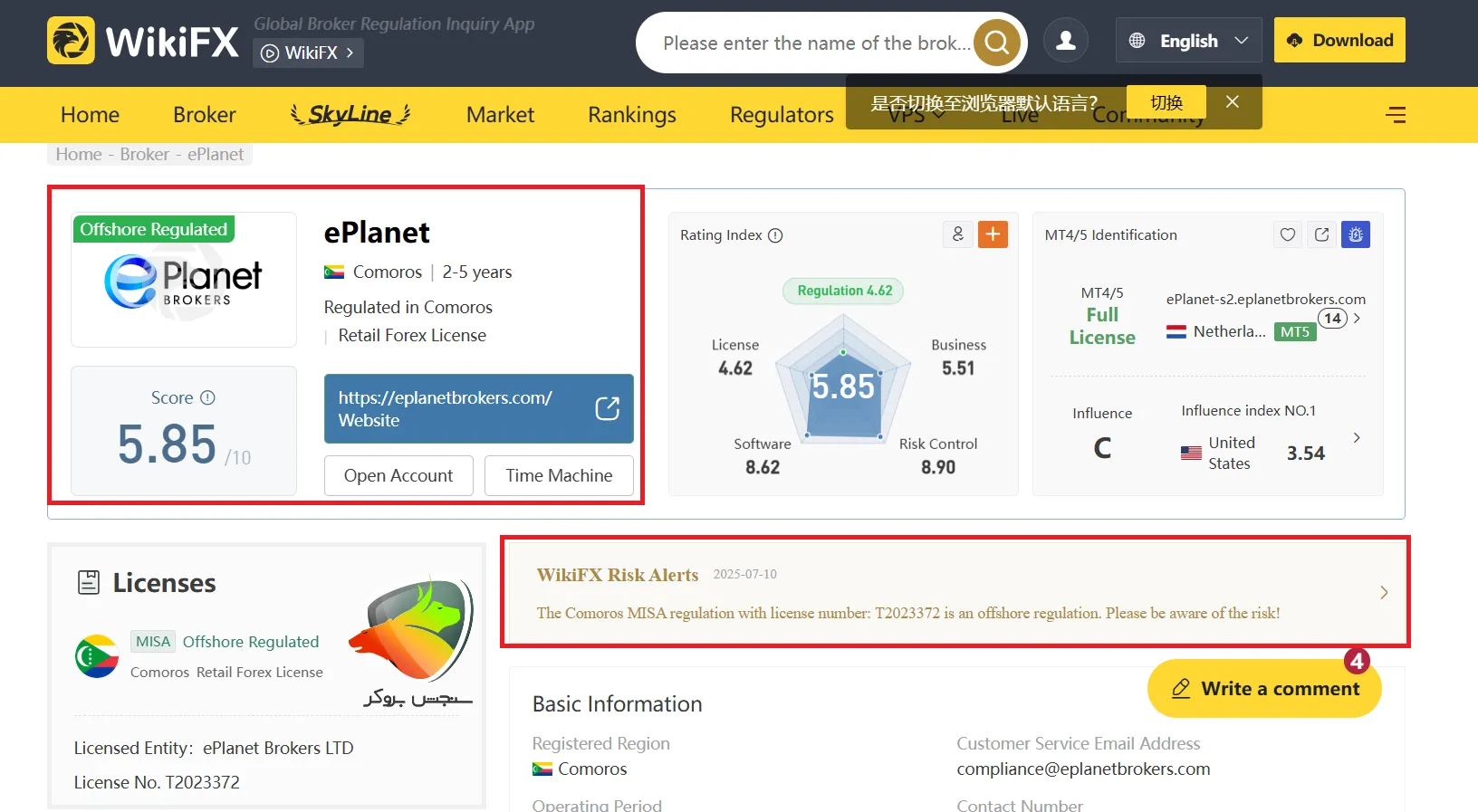Click the Influence grade C
Screen dimensions: 1478x812
[1102, 448]
